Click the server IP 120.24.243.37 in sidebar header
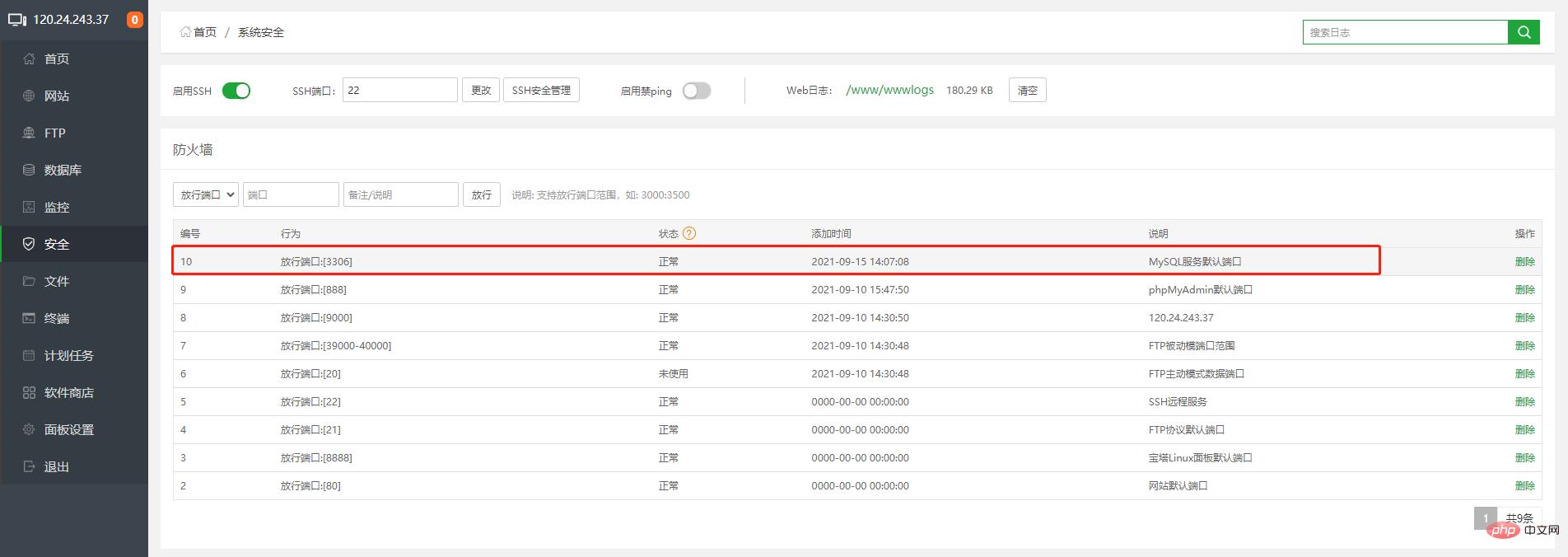 (71, 20)
